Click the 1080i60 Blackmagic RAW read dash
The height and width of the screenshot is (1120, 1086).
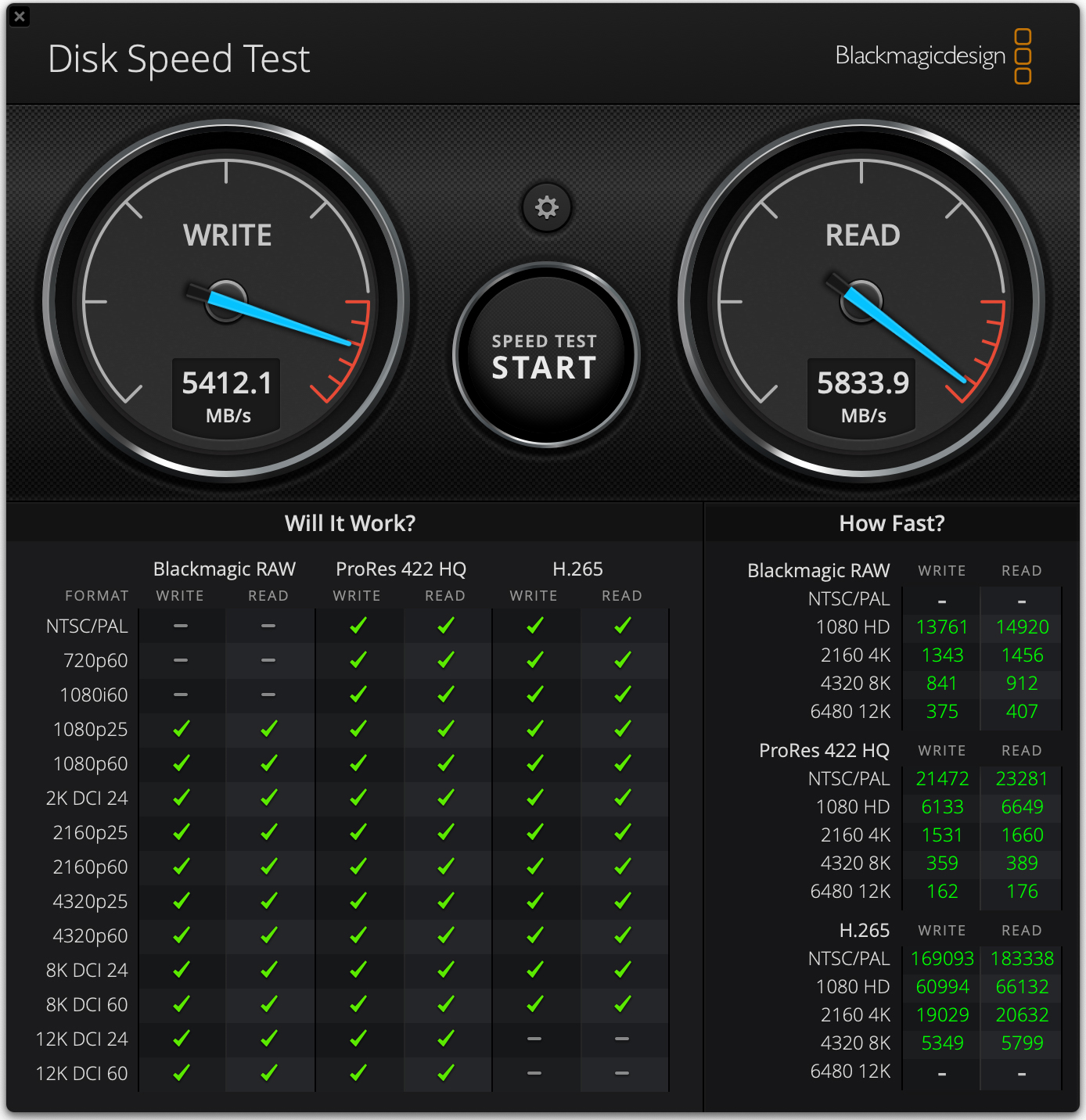point(268,695)
